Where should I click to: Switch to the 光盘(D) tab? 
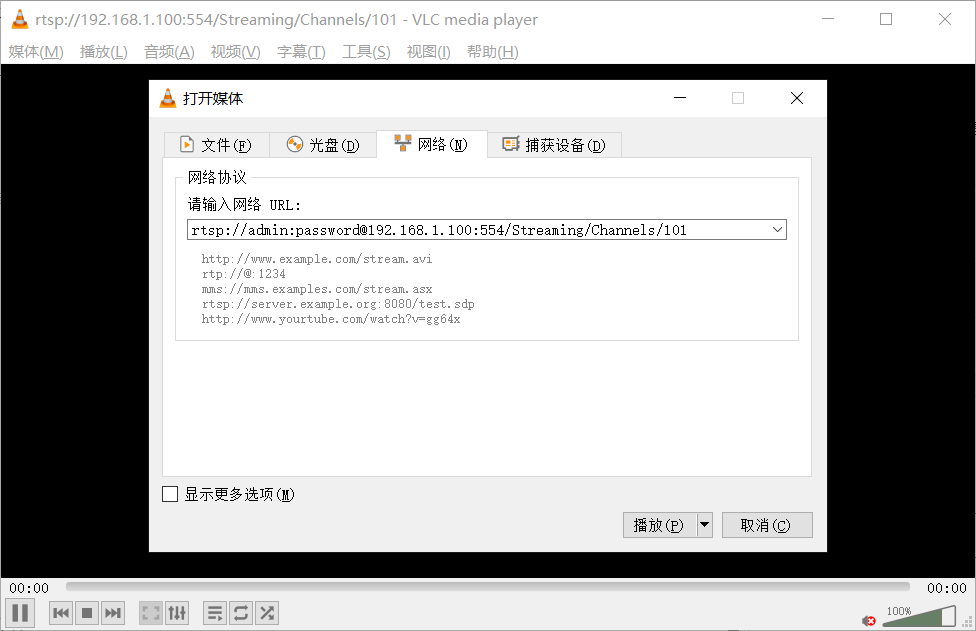[323, 145]
